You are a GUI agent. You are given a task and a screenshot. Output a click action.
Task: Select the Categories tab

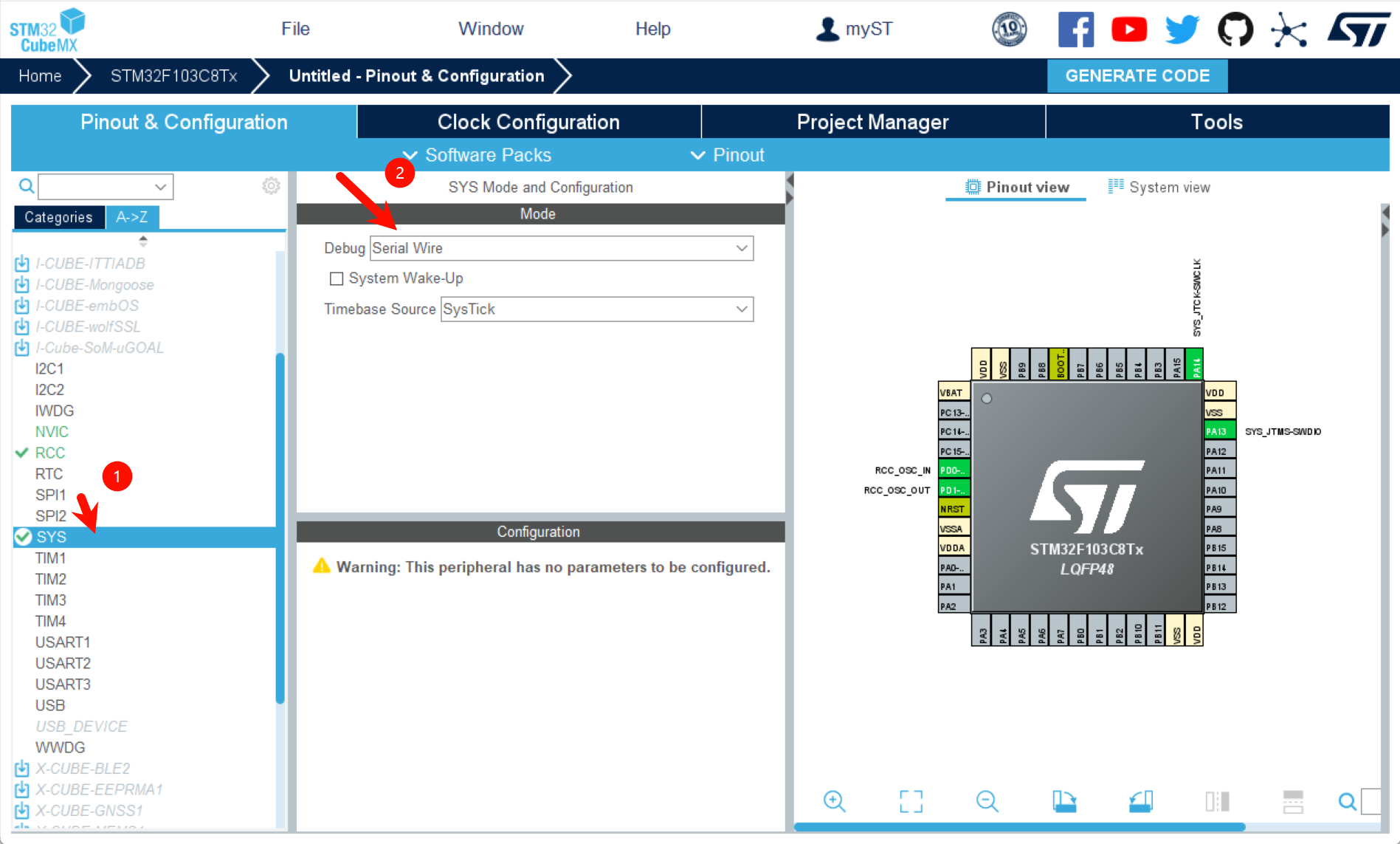pyautogui.click(x=58, y=217)
